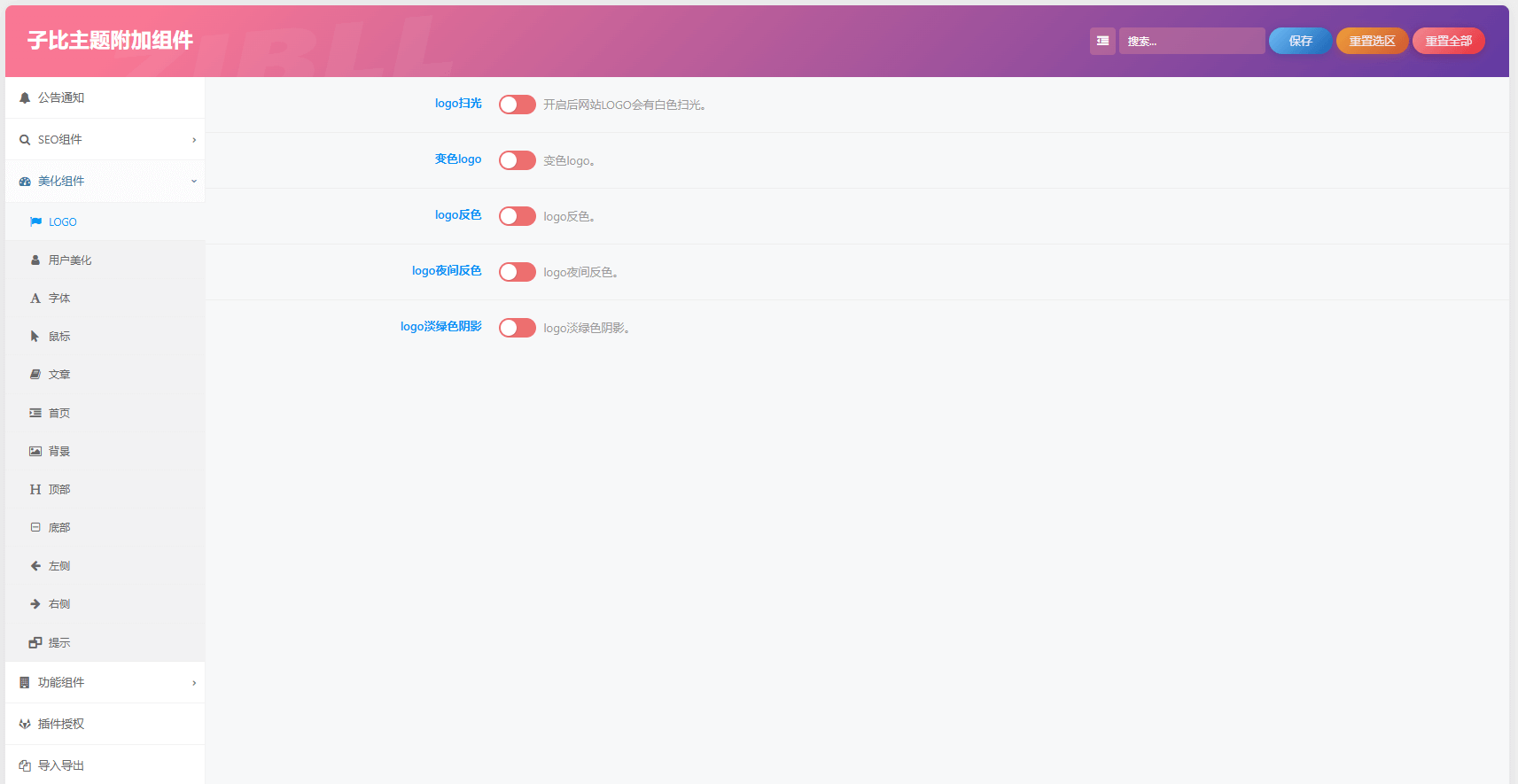
Task: Click description 开启后网站LOGO会有白色扫光
Action: [625, 105]
